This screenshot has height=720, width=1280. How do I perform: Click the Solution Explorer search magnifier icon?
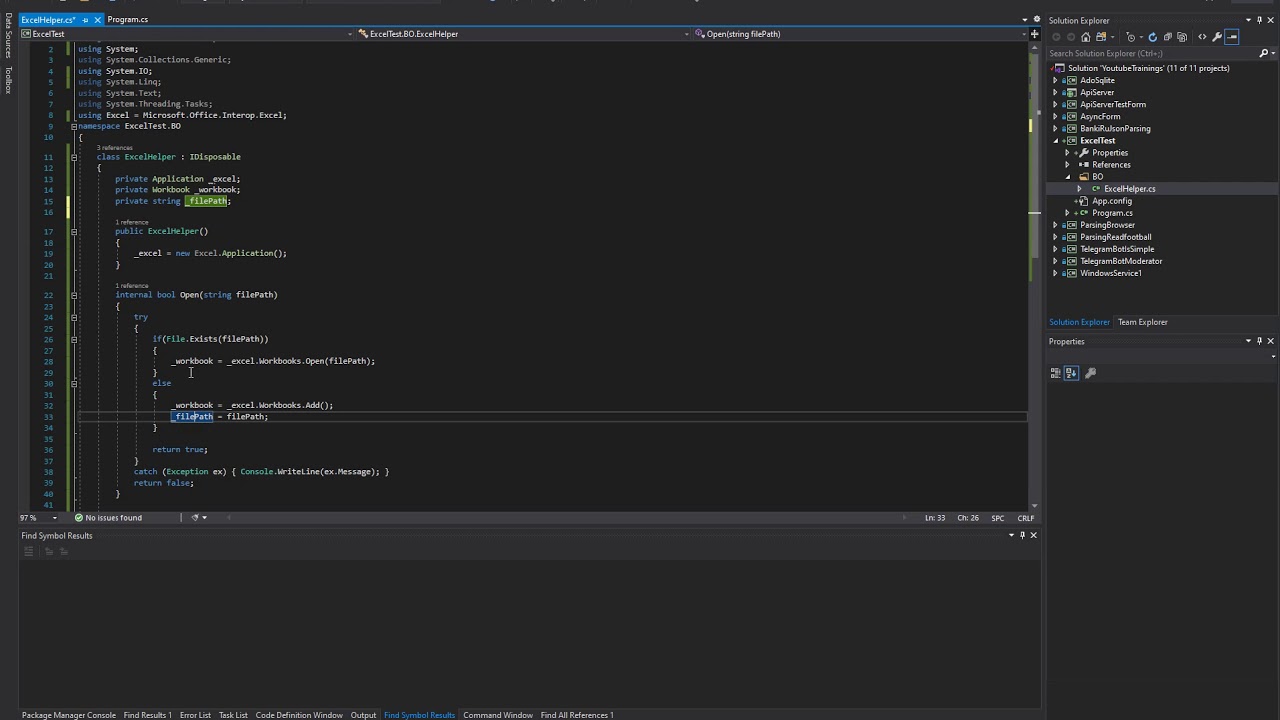pyautogui.click(x=1263, y=53)
